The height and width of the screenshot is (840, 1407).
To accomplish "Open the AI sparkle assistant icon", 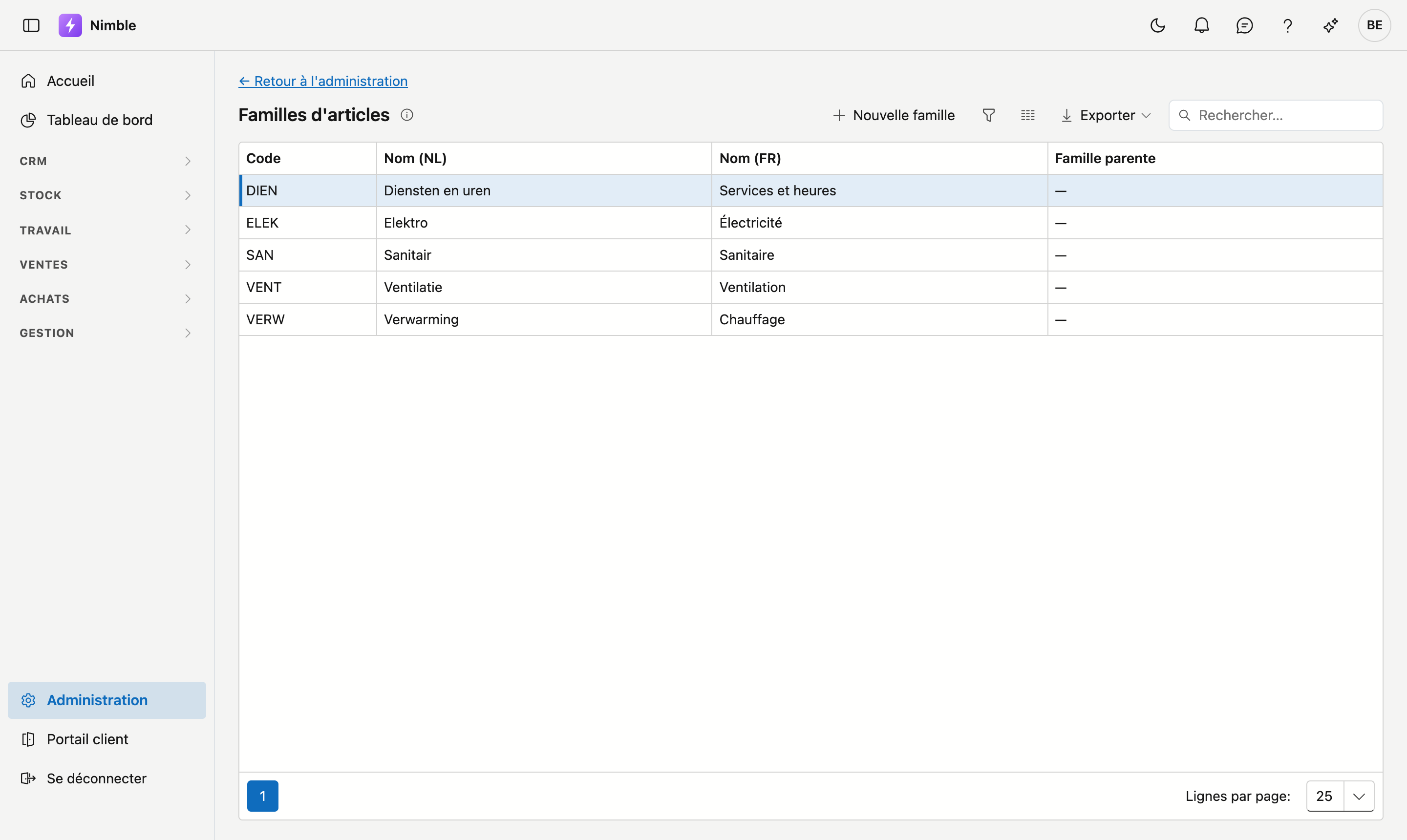I will (1331, 25).
